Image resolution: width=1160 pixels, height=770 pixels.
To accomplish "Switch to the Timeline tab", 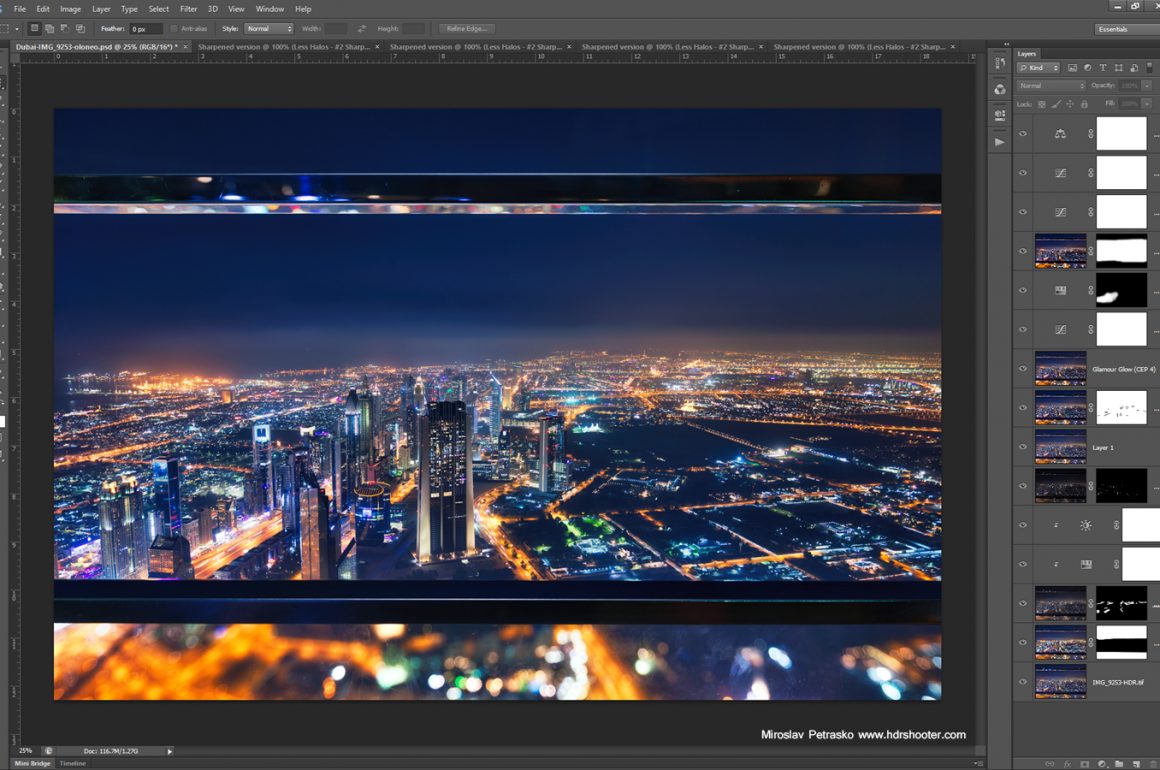I will point(73,763).
